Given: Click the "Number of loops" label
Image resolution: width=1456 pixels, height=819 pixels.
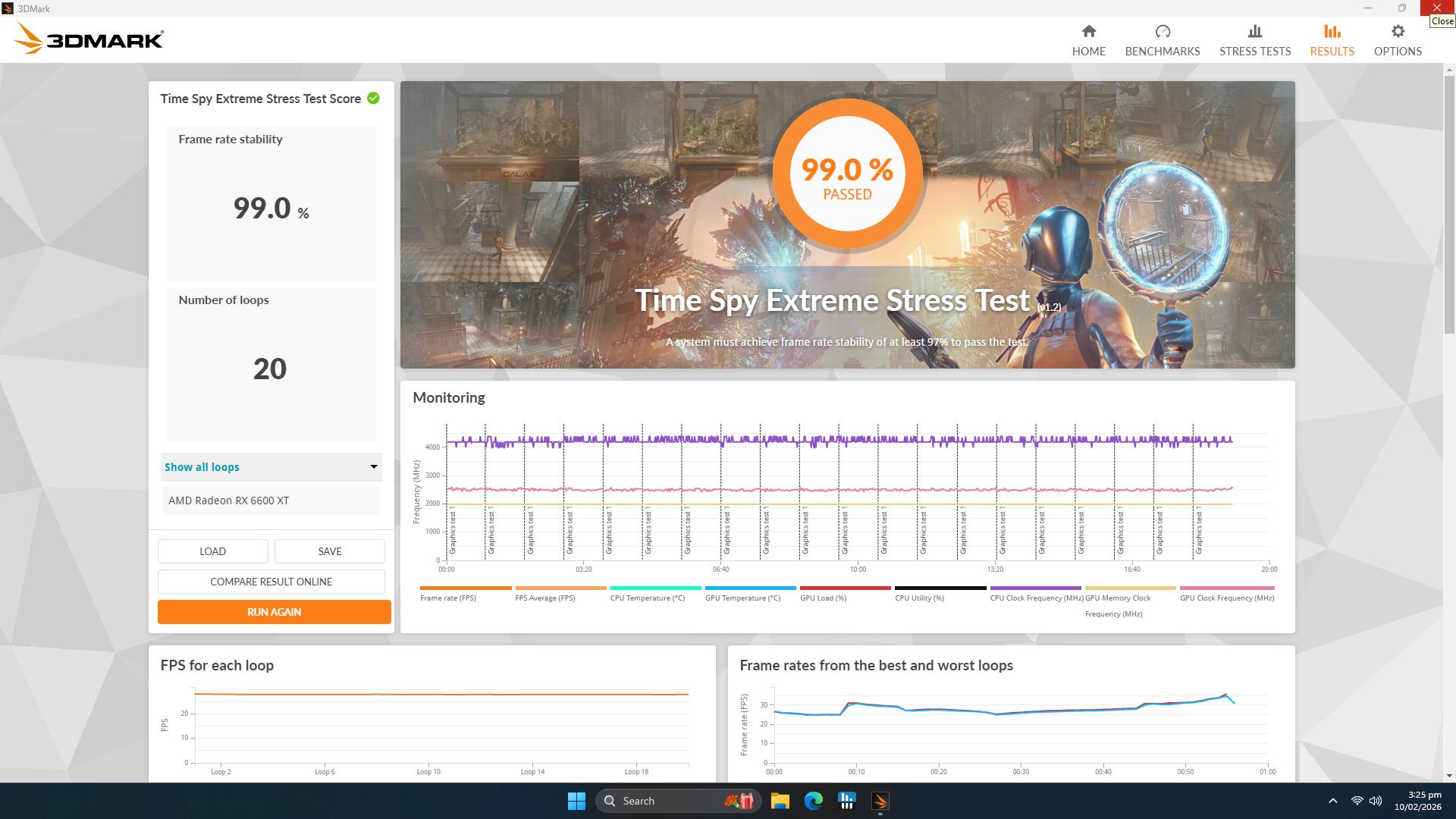Looking at the screenshot, I should click(x=224, y=300).
